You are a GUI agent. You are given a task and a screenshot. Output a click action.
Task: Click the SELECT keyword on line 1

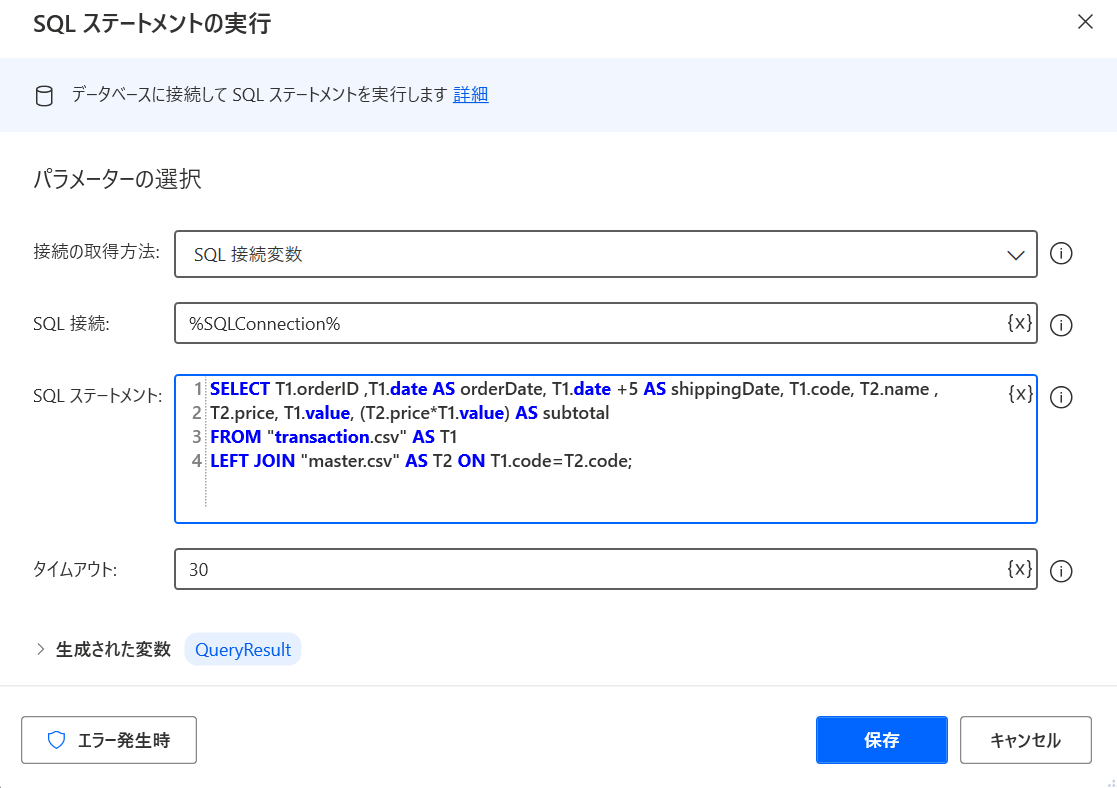(239, 389)
